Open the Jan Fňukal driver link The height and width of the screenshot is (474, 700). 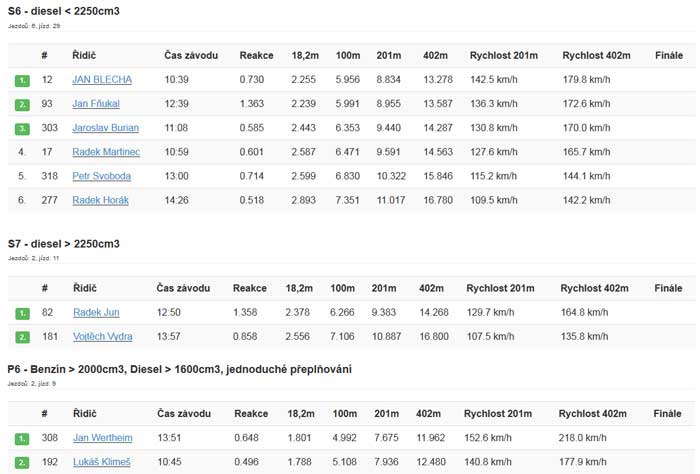pos(98,103)
